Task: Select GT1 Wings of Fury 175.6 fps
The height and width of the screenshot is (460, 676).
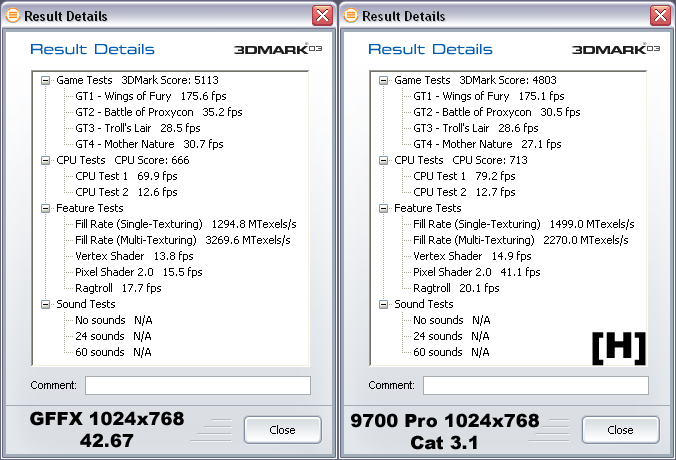Action: pos(151,96)
